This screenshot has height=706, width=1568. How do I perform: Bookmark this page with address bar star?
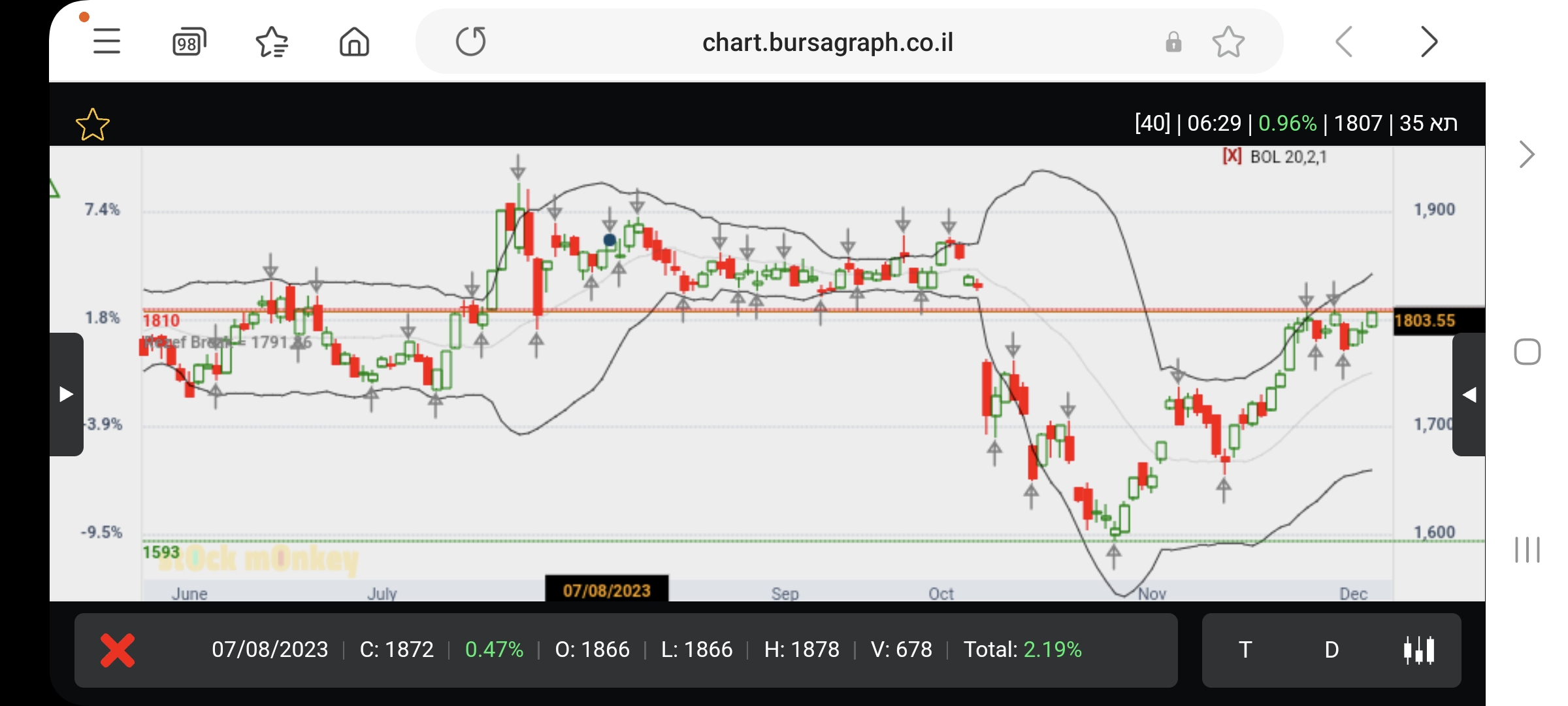[1228, 42]
